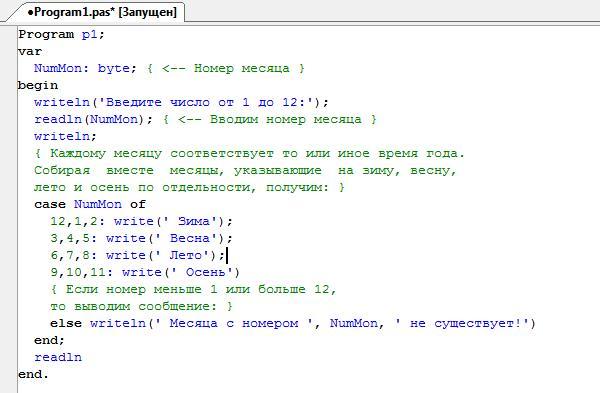The width and height of the screenshot is (600, 393).
Task: Click the '12,1,2: write(' Зима')' line
Action: click(141, 221)
